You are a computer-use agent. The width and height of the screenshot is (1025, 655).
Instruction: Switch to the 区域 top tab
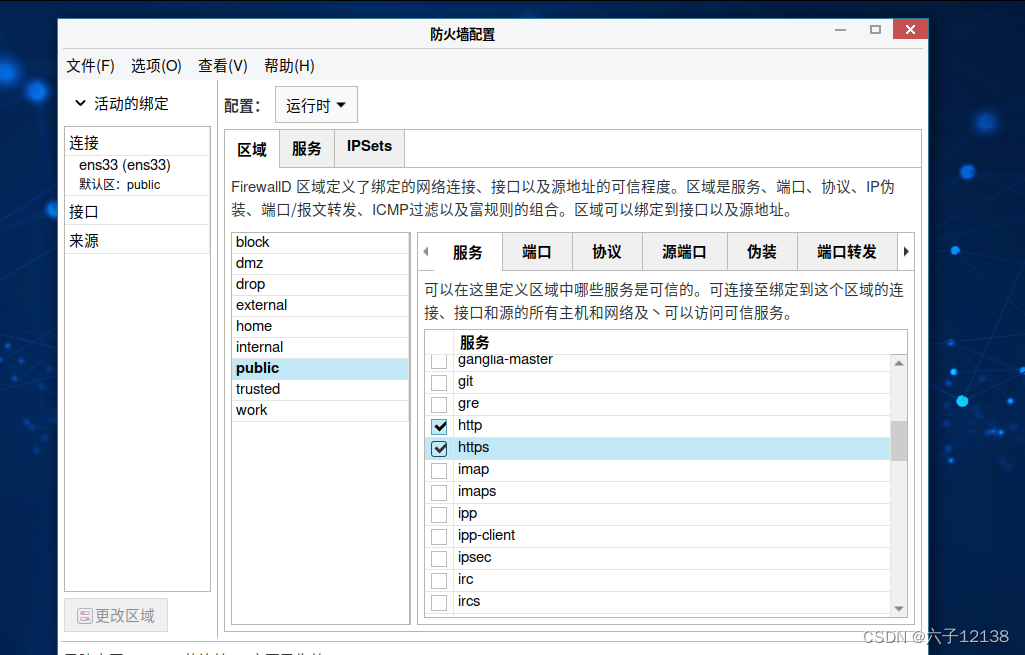(x=252, y=150)
